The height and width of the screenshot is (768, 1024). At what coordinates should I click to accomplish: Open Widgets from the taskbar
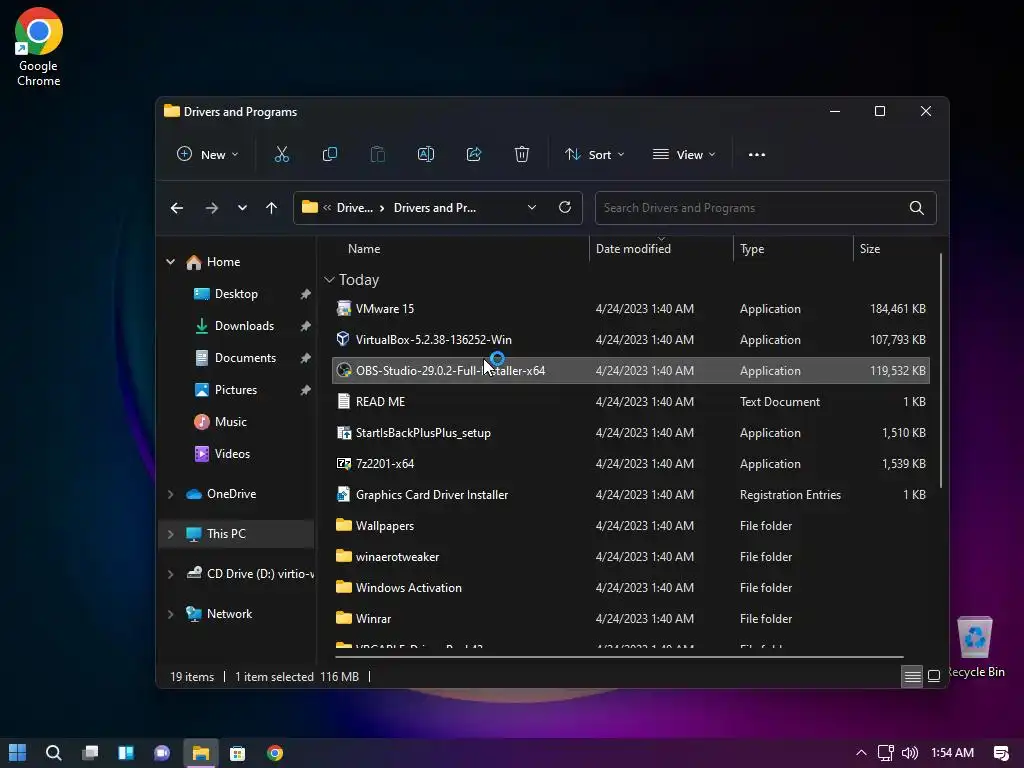126,753
